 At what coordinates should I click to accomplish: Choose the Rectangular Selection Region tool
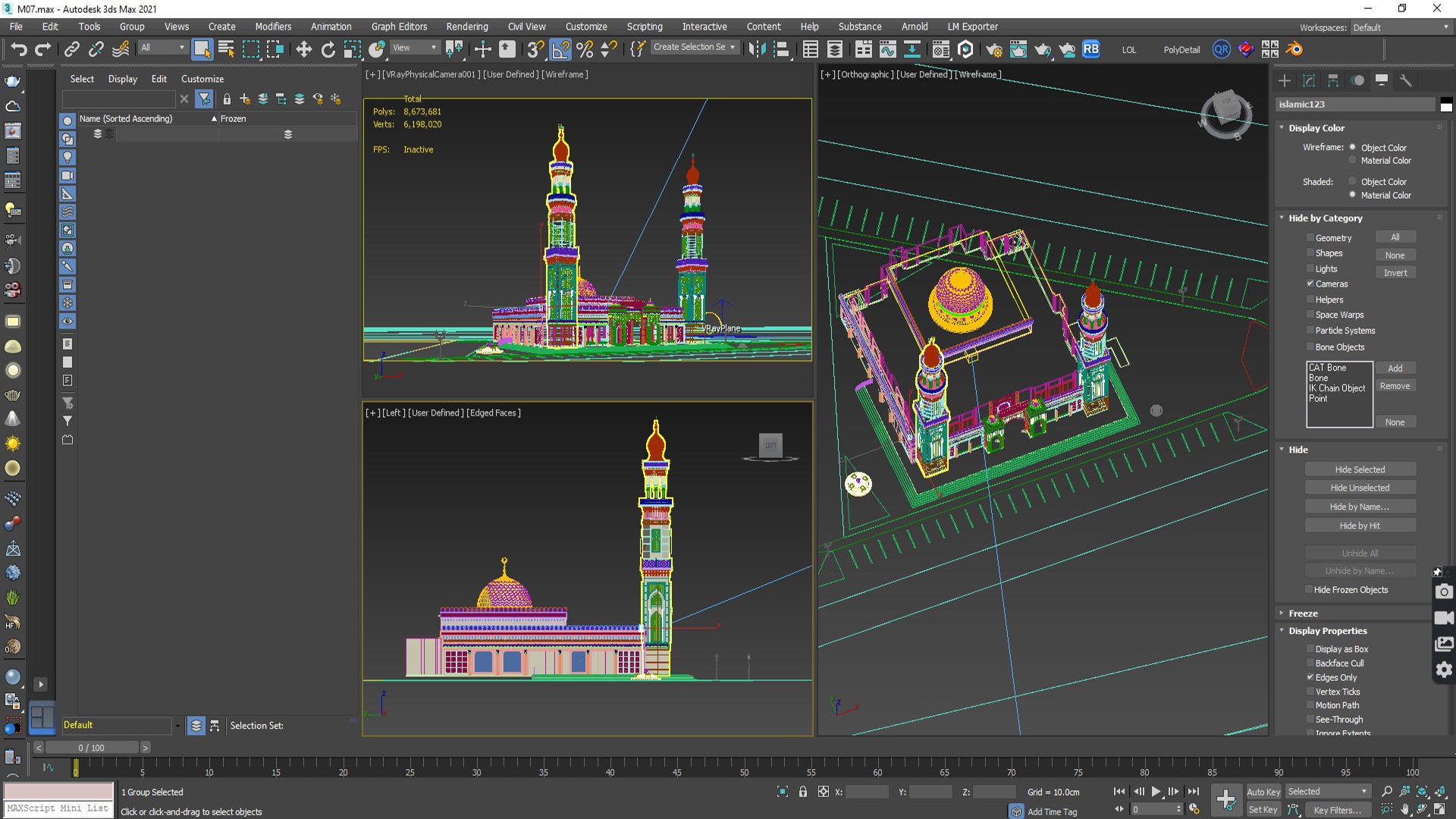[250, 49]
